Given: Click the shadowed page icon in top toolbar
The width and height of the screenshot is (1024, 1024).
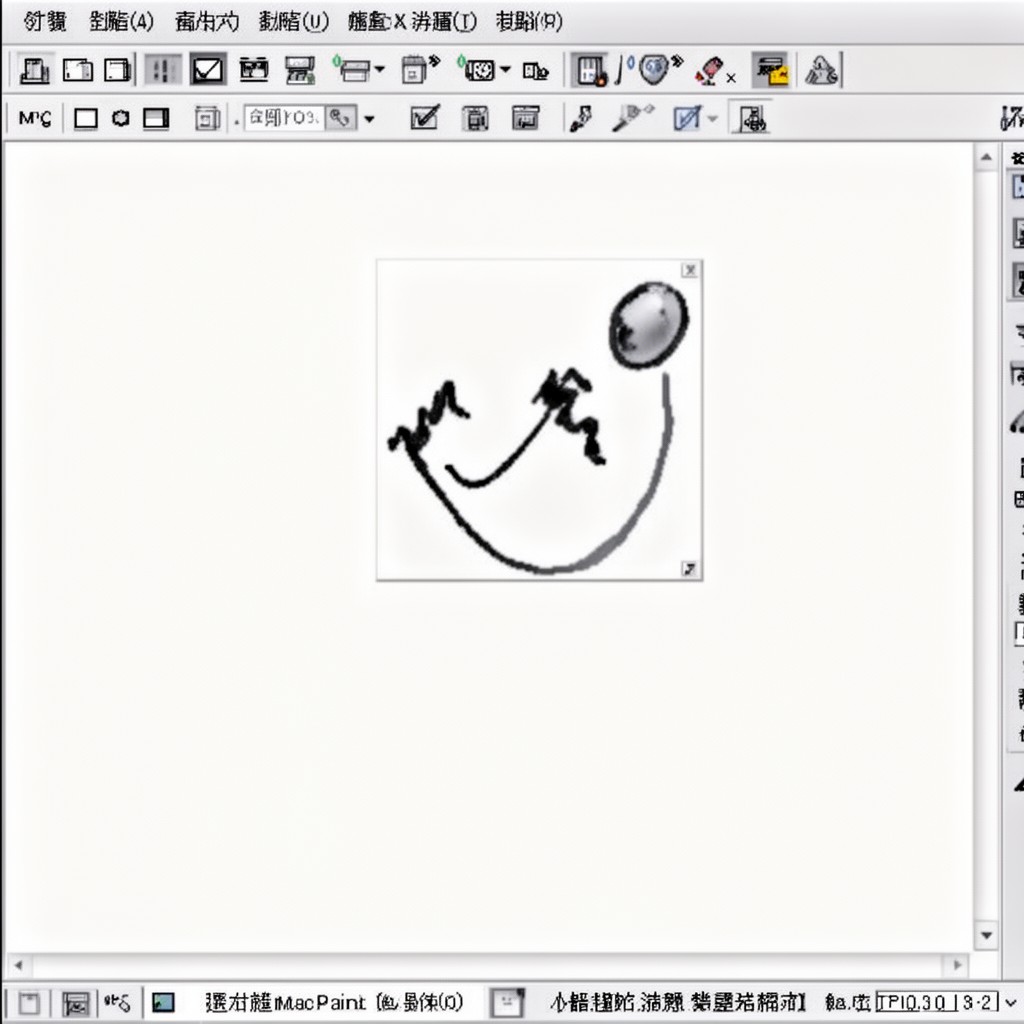Looking at the screenshot, I should 118,70.
